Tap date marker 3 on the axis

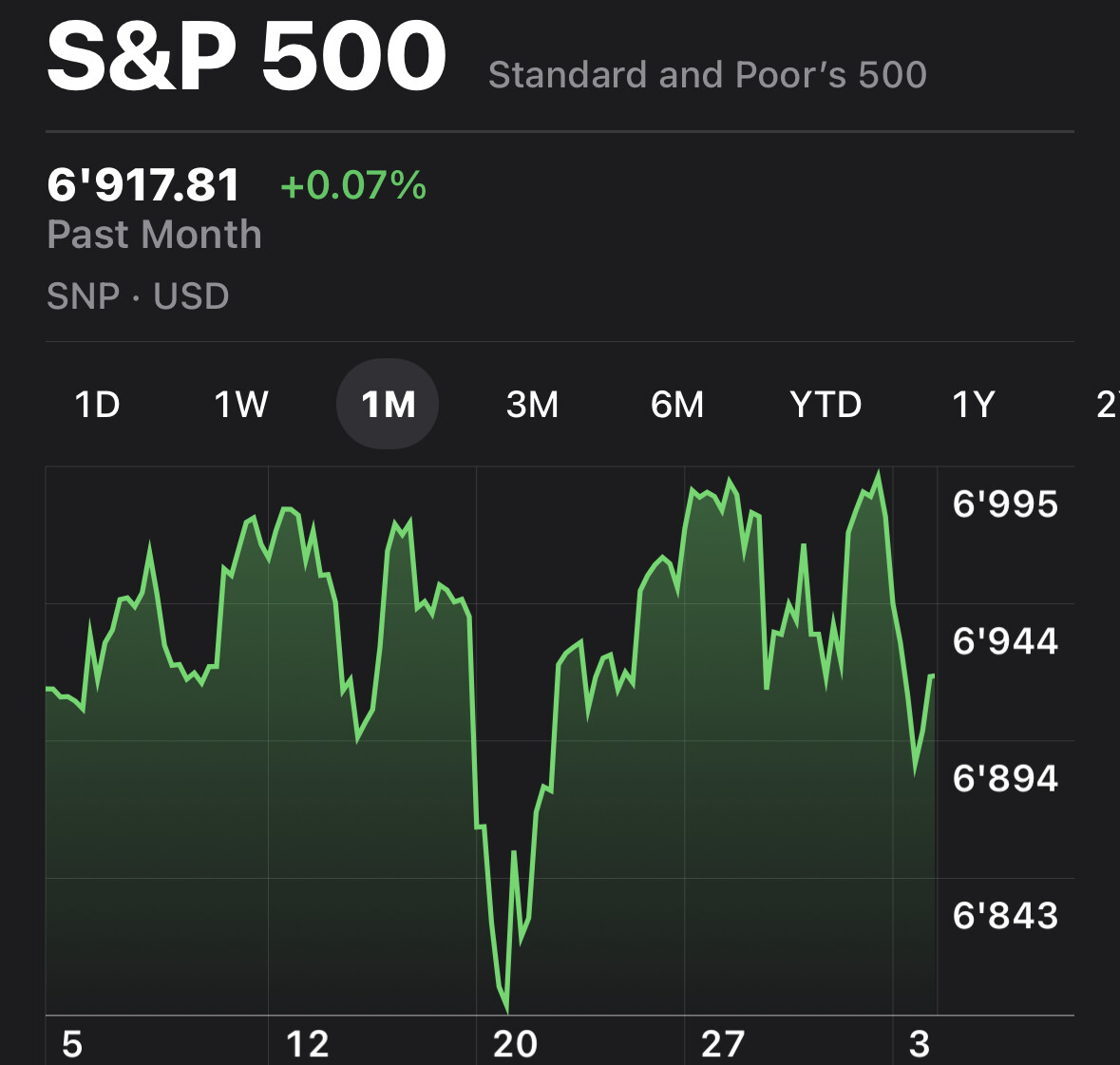tap(919, 1044)
